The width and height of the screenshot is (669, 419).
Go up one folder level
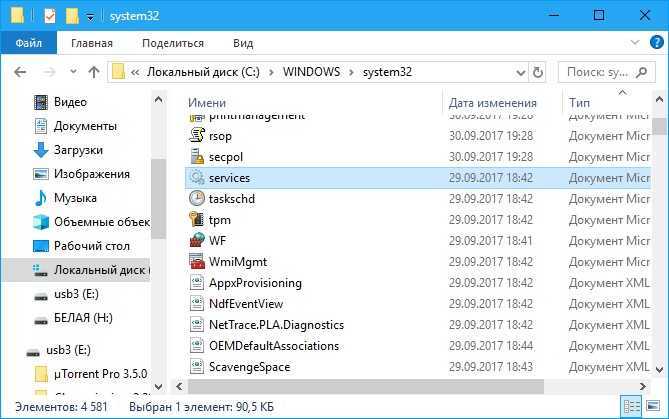click(x=94, y=72)
